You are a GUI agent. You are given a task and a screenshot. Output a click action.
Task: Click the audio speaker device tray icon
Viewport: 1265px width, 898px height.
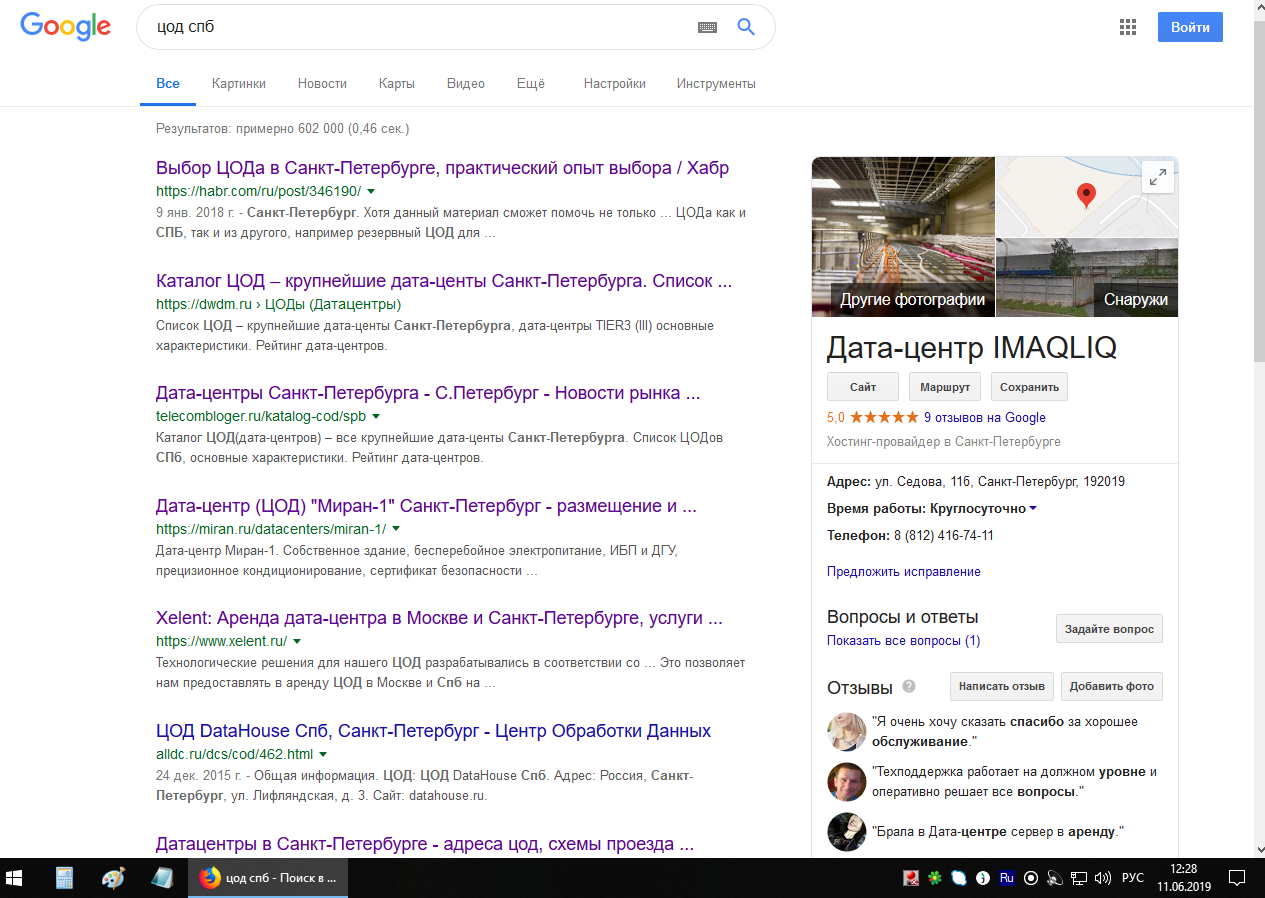coord(1055,878)
